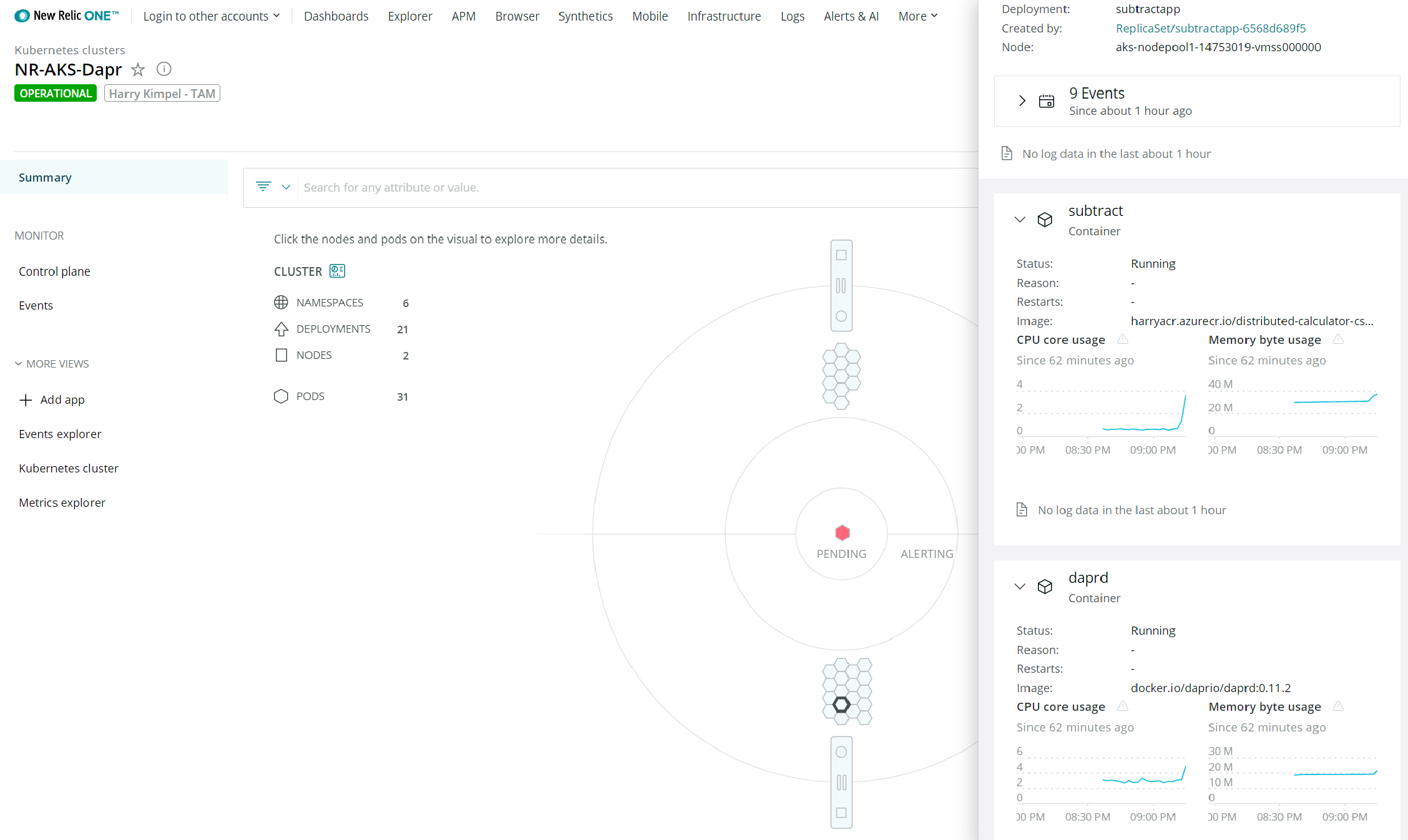Open the cluster info icon next to NR-AKS-Dapr

coord(164,69)
